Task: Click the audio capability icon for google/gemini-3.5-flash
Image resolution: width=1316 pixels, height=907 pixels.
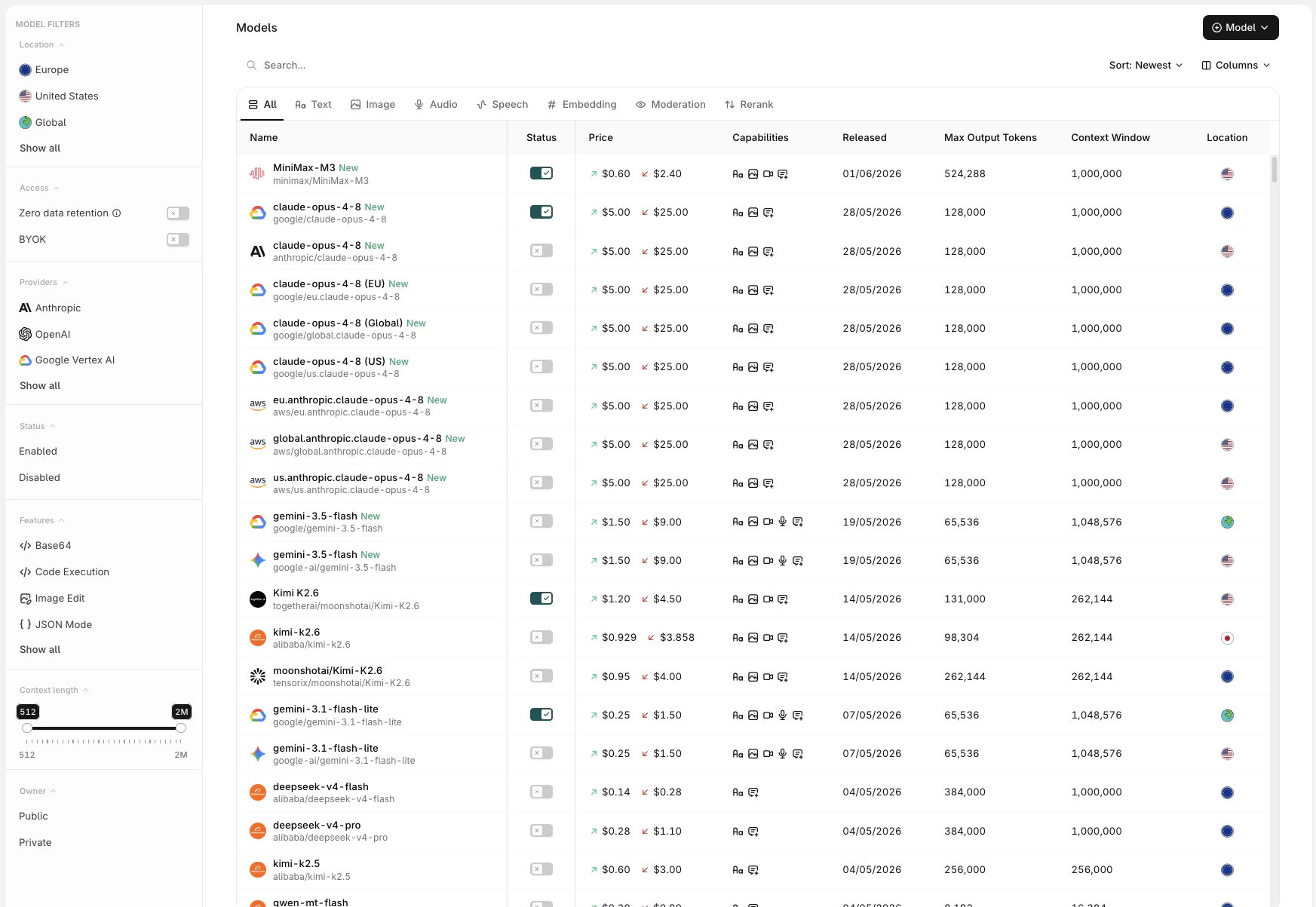Action: [x=783, y=522]
